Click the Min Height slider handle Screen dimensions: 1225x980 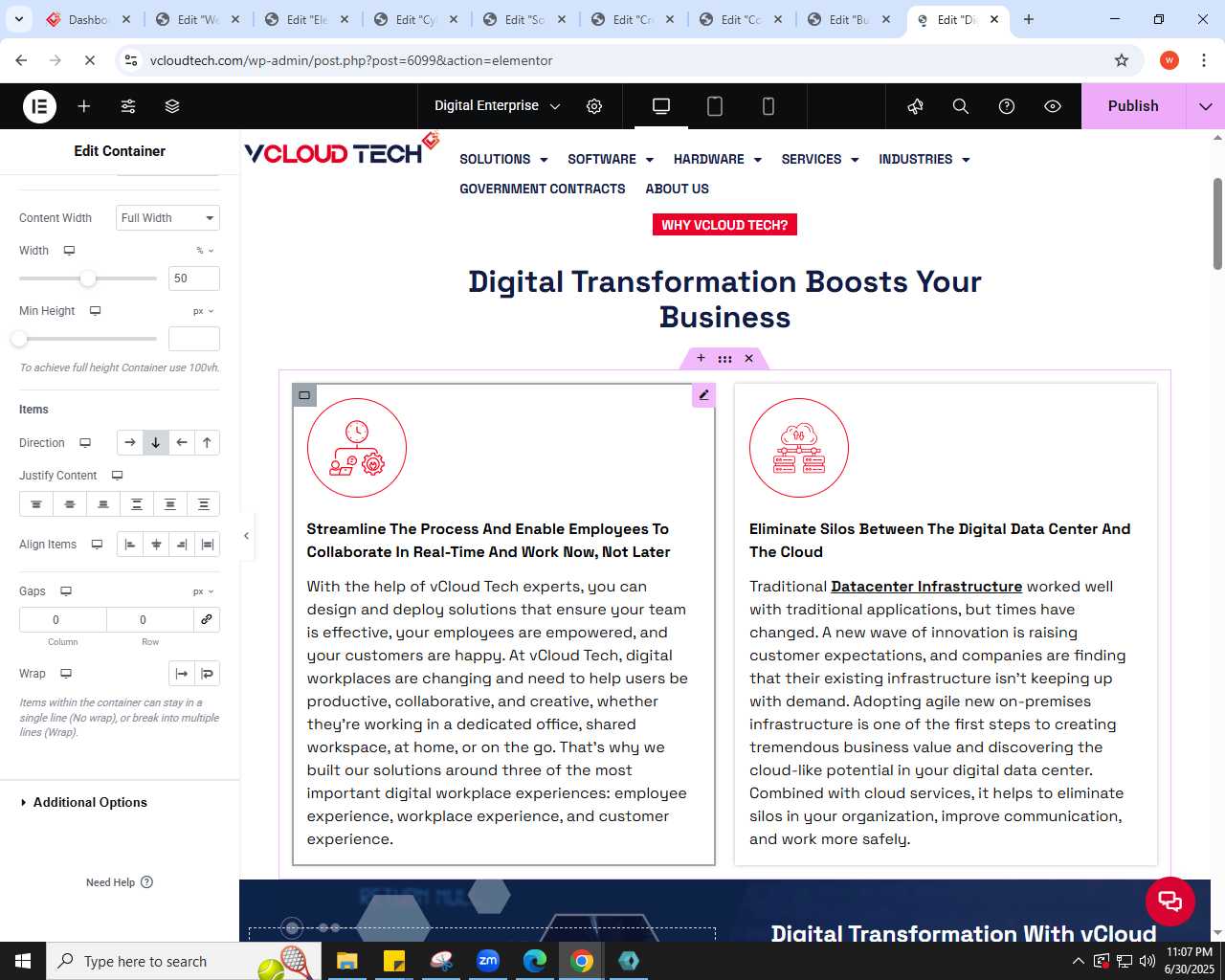pyautogui.click(x=19, y=339)
